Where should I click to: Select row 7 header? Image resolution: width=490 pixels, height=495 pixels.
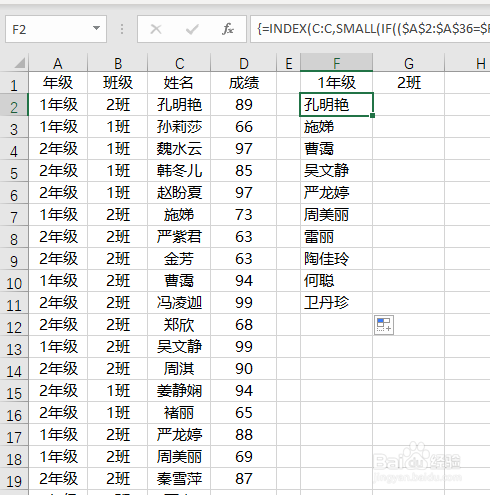[x=14, y=216]
